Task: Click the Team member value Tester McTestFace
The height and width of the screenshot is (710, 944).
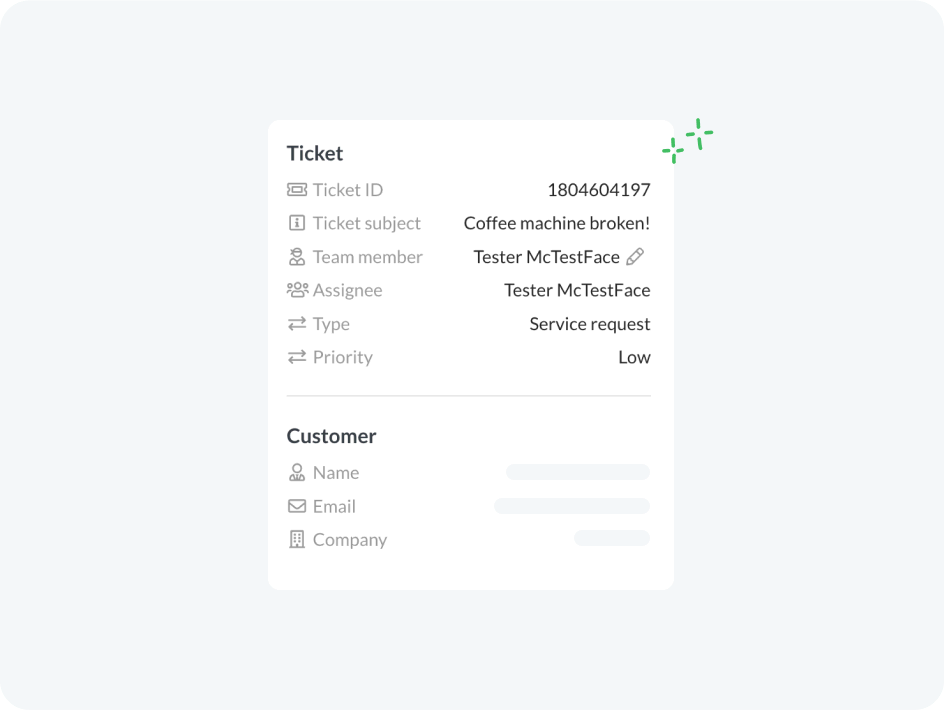Action: point(547,257)
